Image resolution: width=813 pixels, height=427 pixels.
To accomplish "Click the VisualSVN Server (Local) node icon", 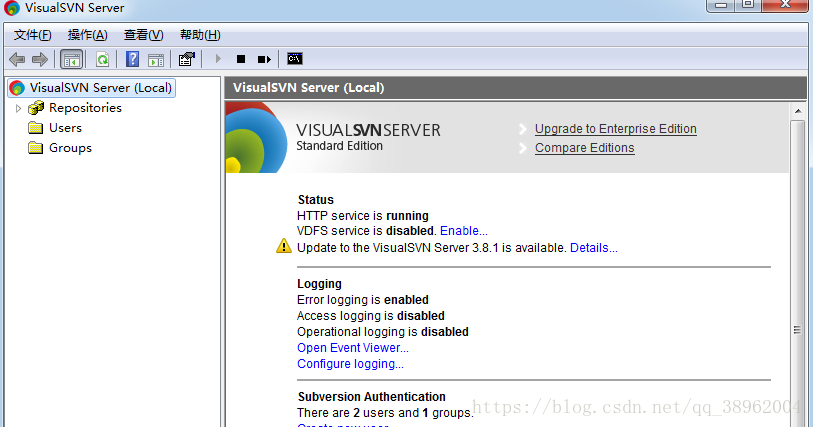I will click(17, 88).
